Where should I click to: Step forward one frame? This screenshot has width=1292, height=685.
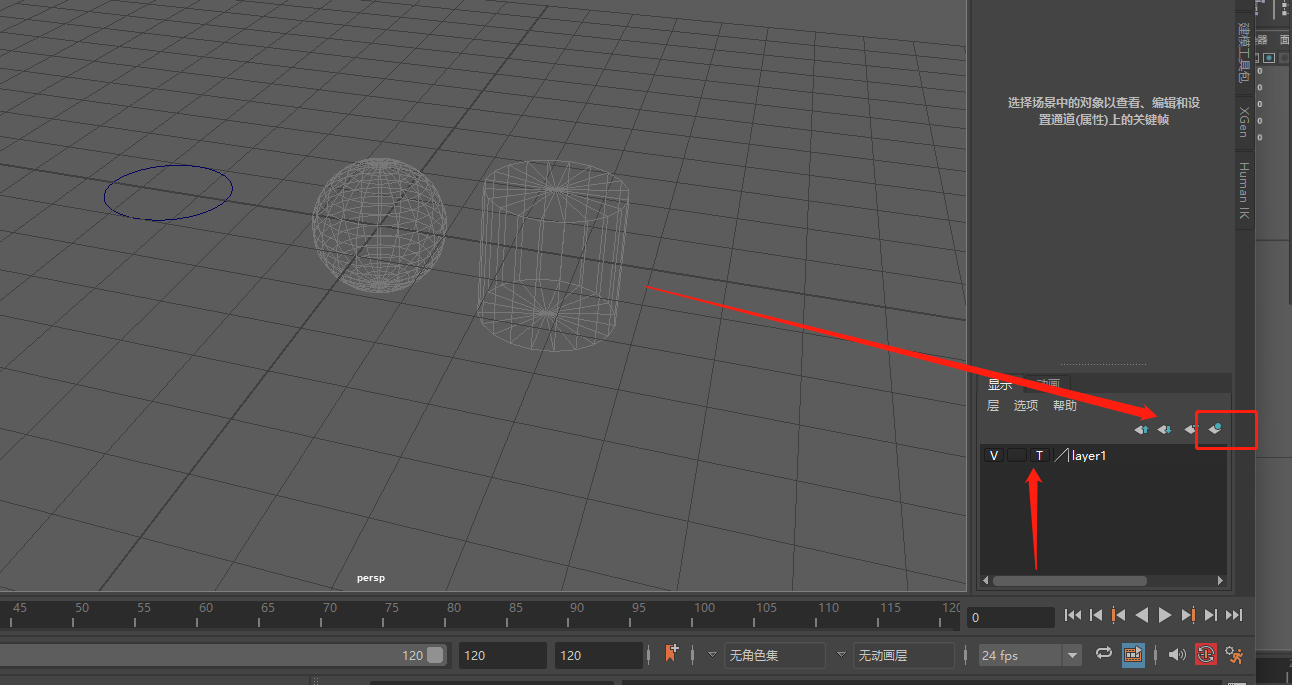tap(1211, 615)
